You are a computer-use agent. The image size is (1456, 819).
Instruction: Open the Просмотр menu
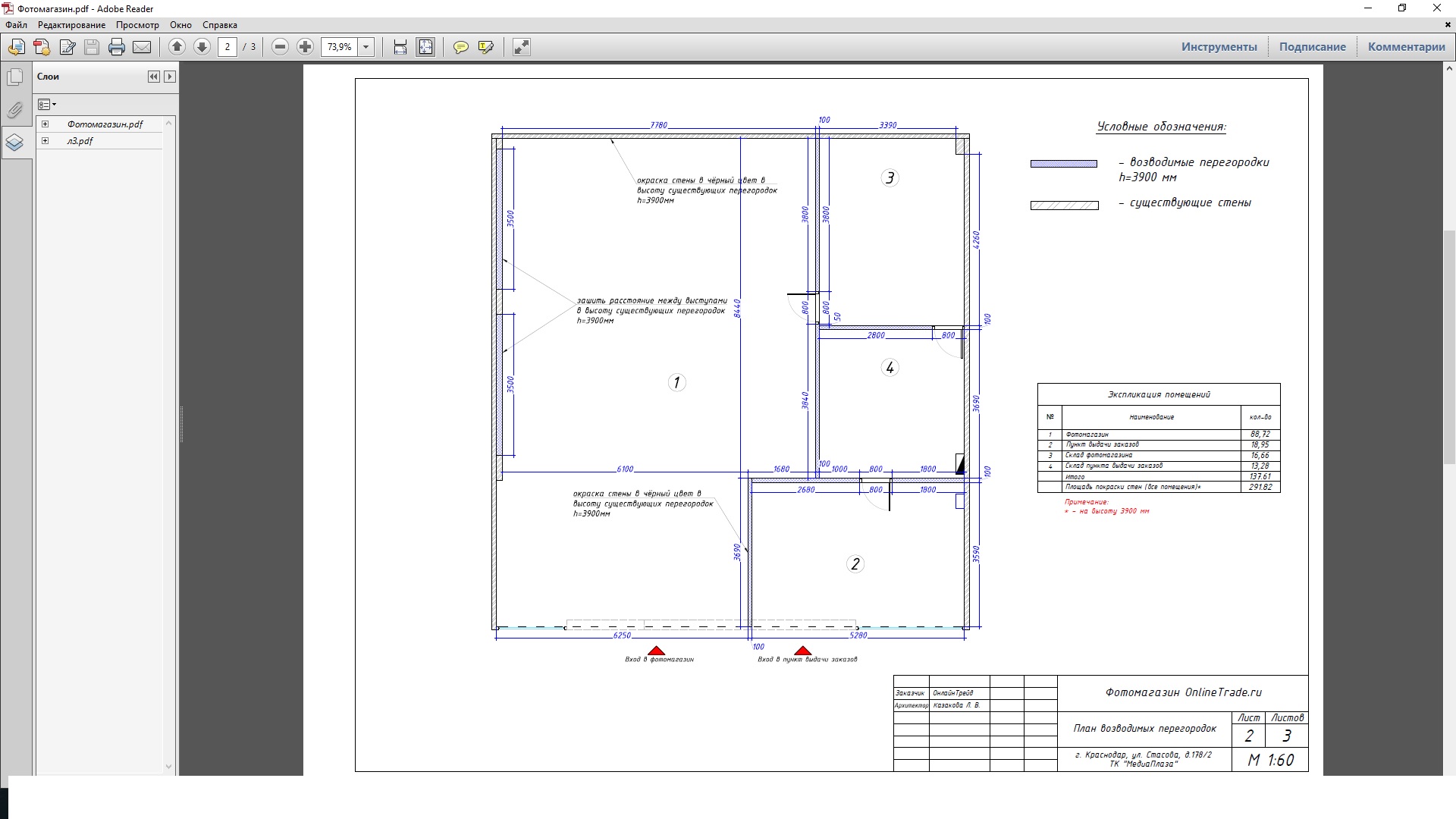[x=137, y=25]
